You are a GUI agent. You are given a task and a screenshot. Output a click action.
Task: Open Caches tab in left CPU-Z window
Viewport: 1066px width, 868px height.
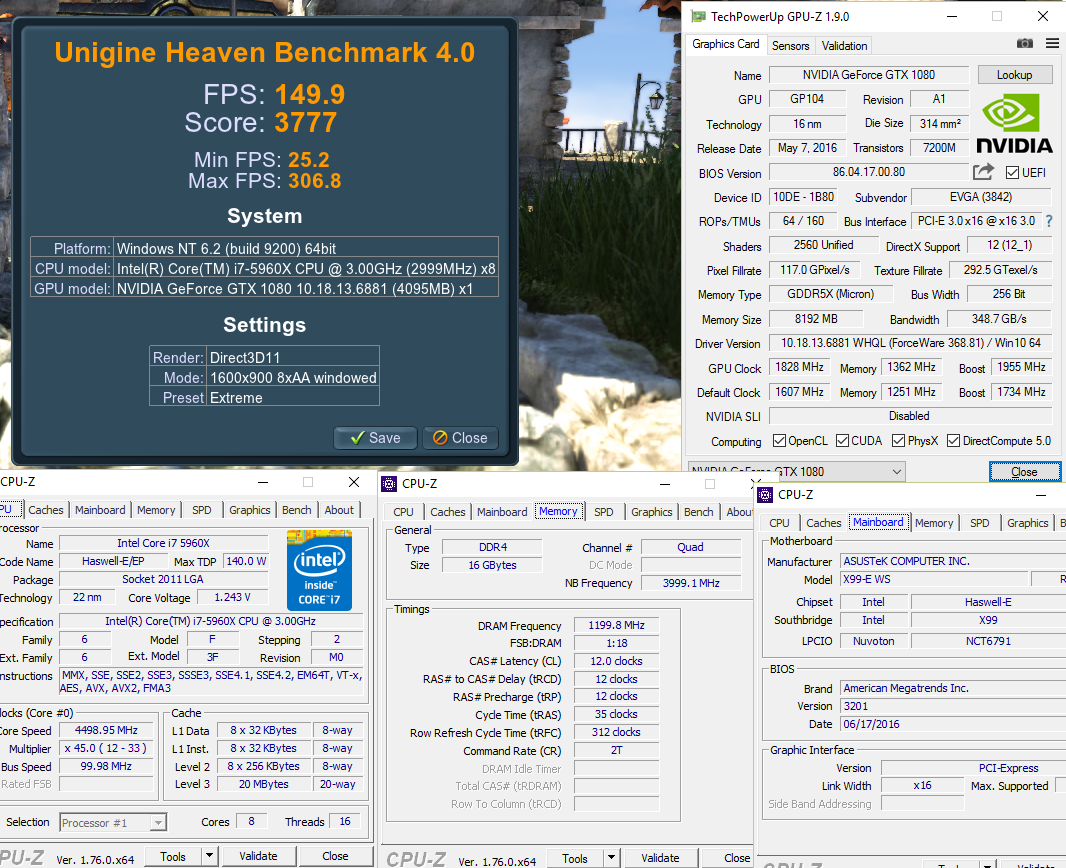click(46, 510)
